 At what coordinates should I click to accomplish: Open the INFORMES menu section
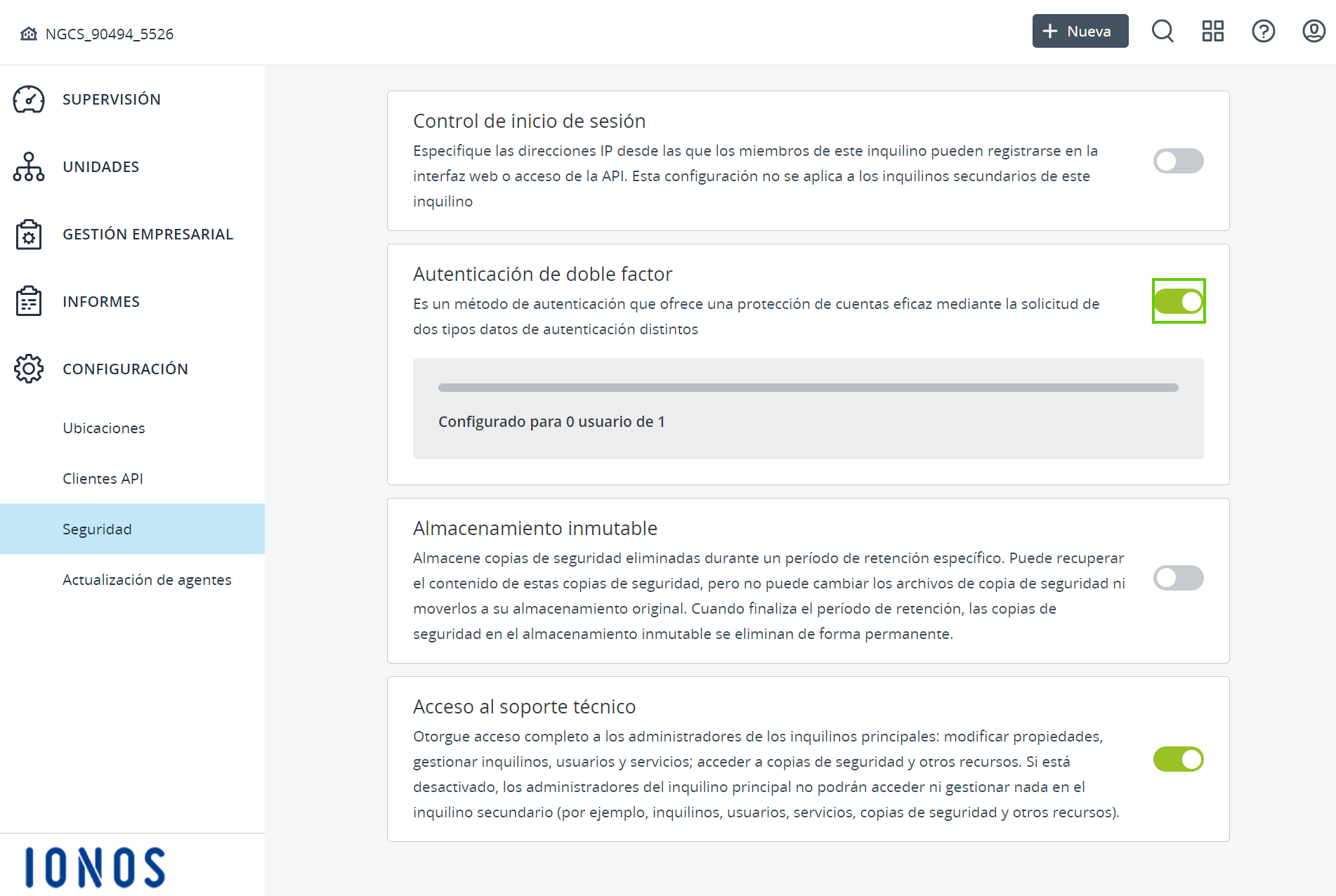(132, 301)
